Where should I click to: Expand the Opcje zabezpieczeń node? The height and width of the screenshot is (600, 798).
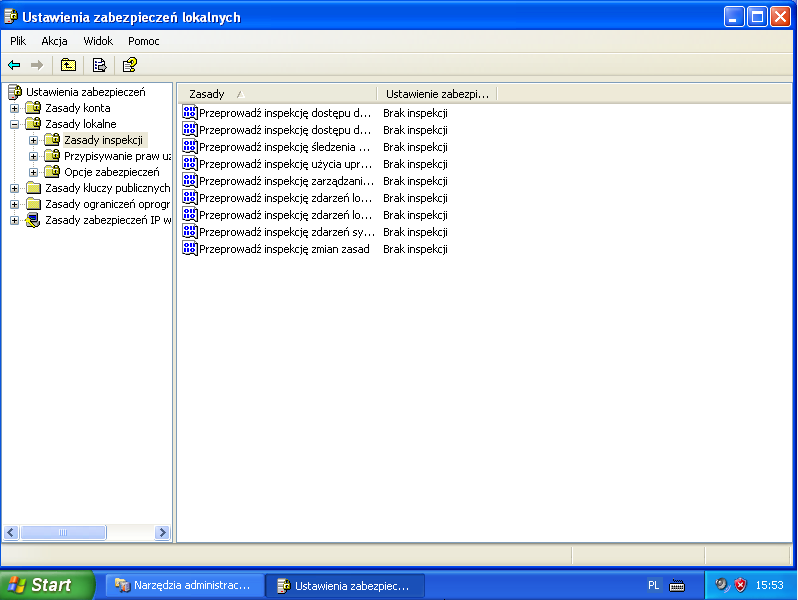click(x=33, y=172)
